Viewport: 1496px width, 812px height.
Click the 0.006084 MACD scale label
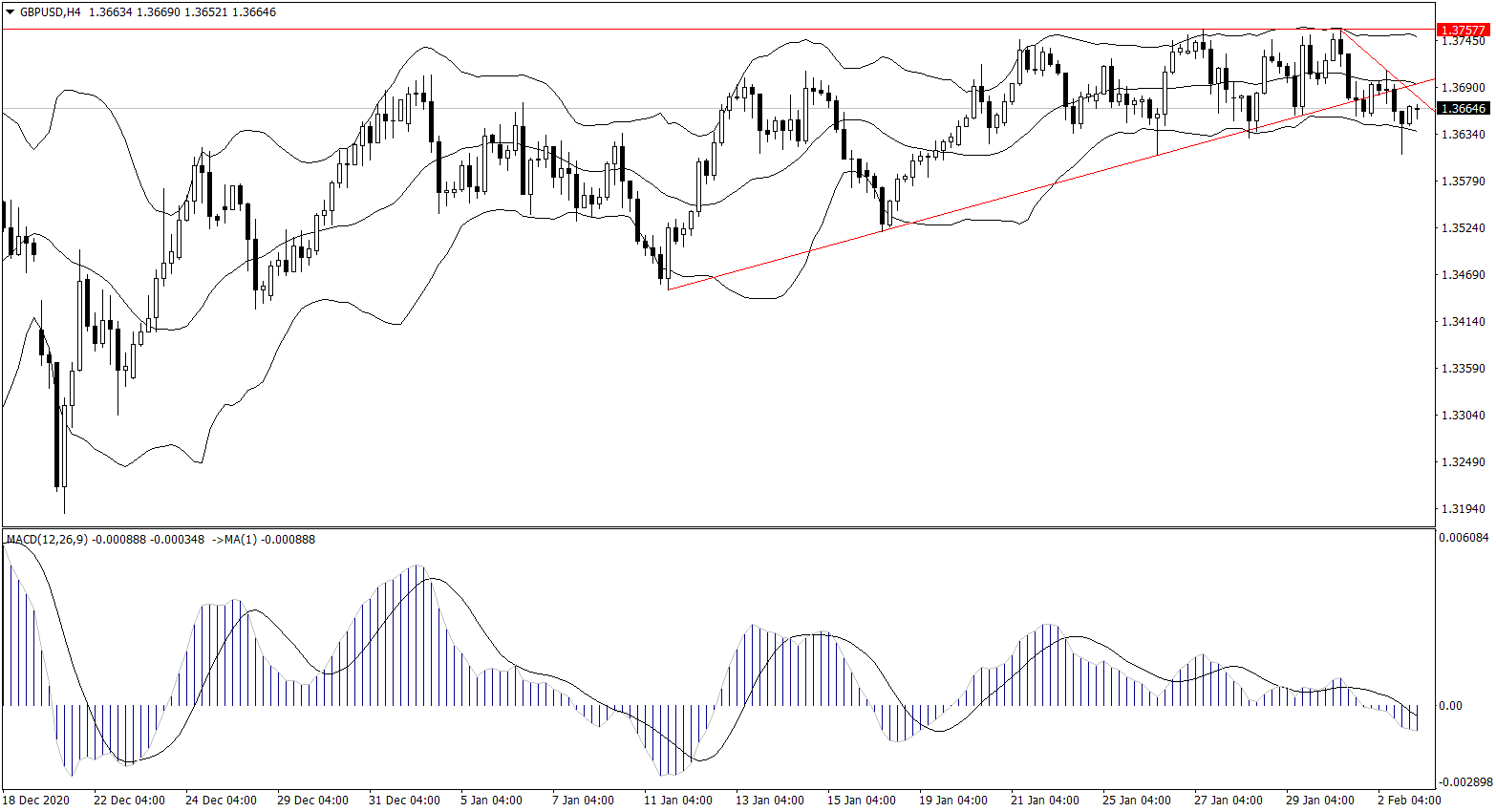[1464, 538]
